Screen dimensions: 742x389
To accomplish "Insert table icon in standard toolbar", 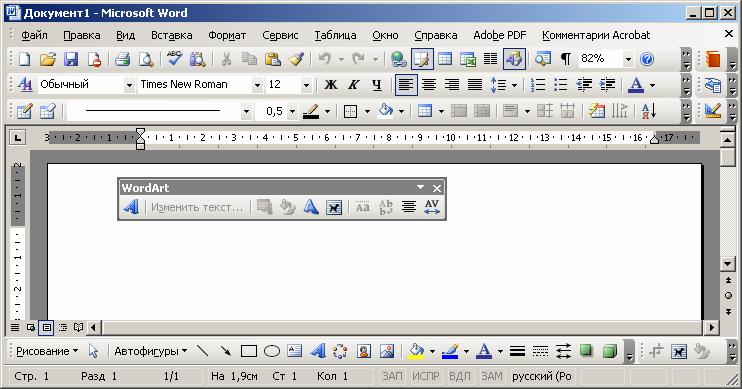I will [445, 59].
